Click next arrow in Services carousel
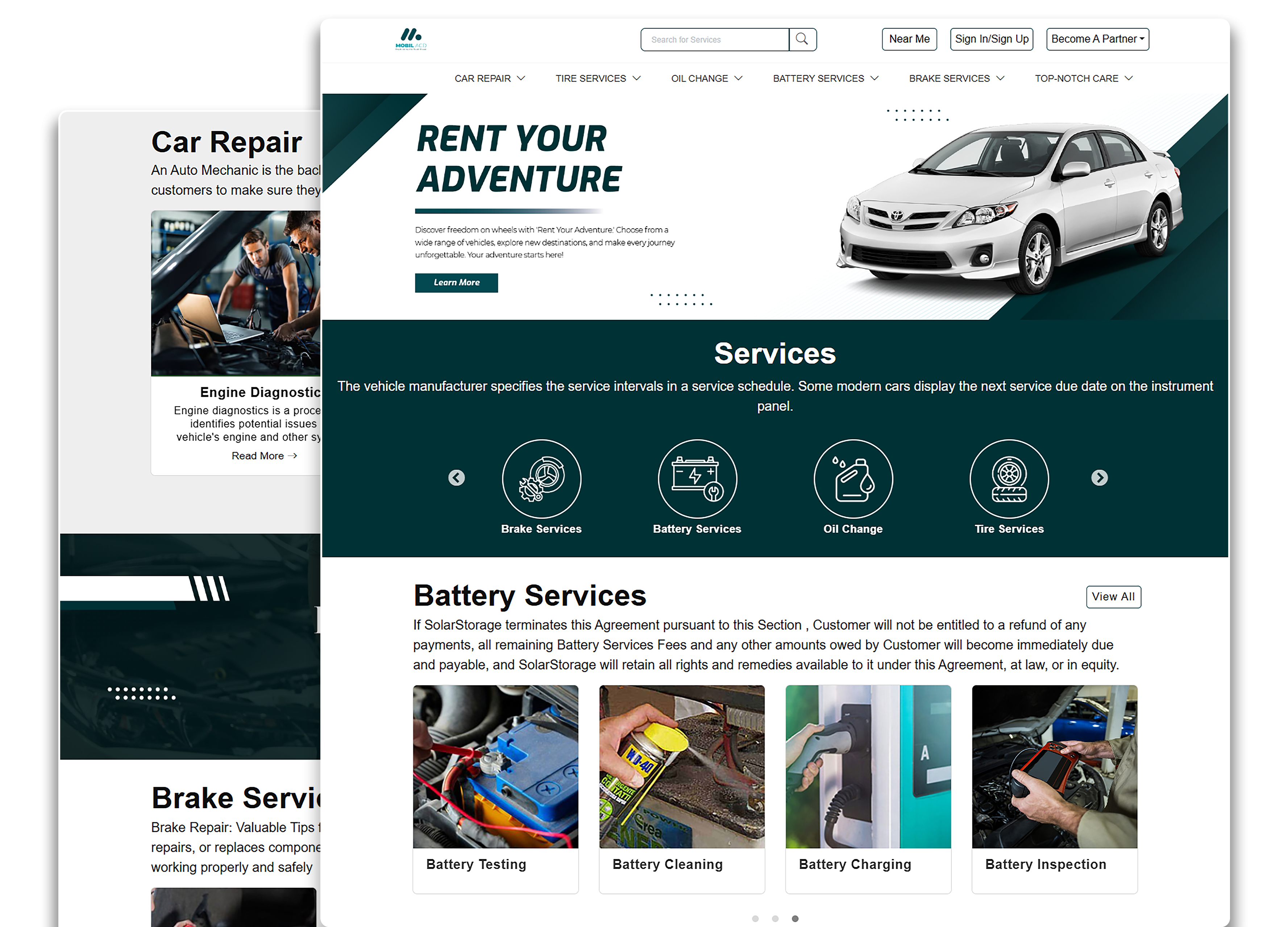Viewport: 1288px width, 927px height. click(1099, 478)
